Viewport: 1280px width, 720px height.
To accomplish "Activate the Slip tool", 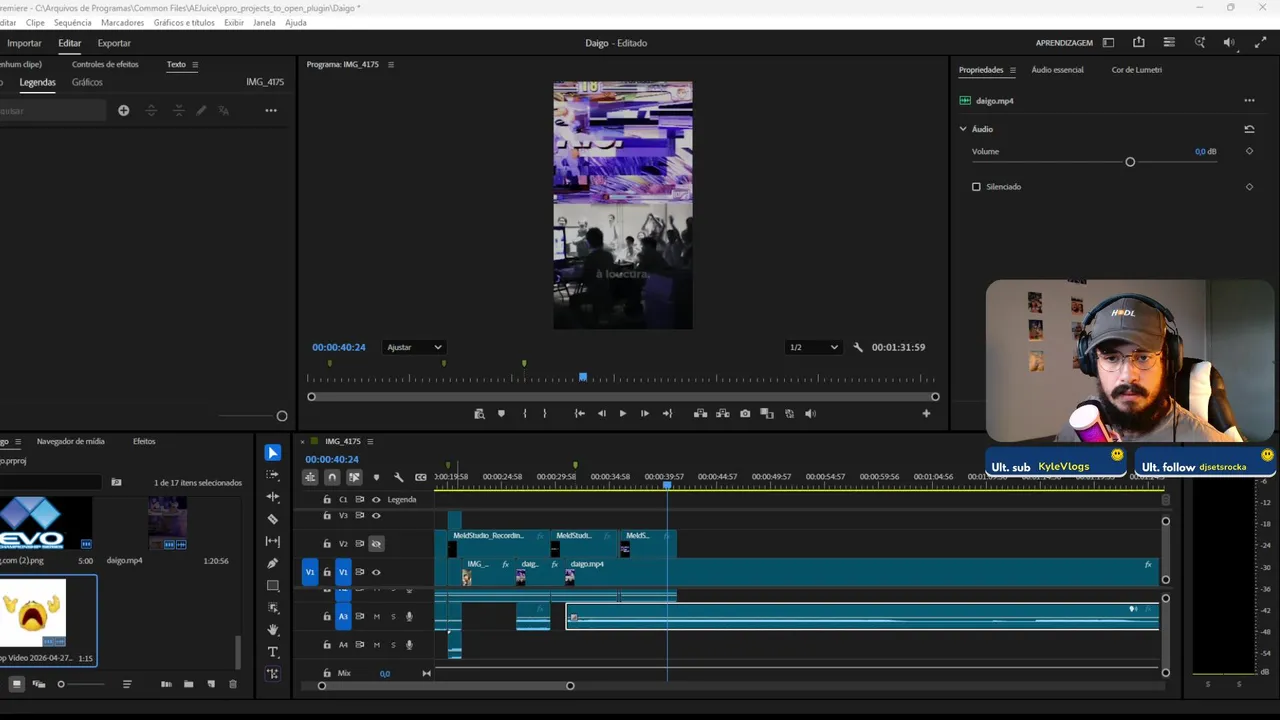I will 273,541.
